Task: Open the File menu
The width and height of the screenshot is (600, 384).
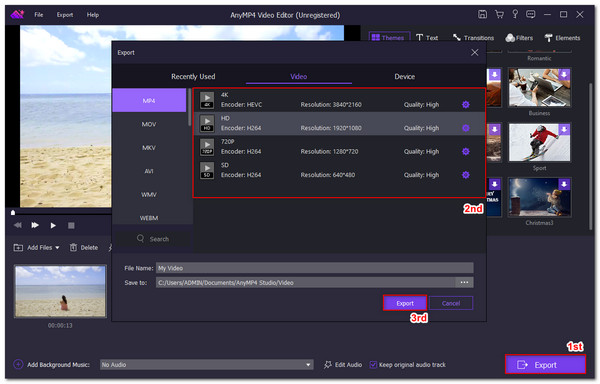Action: coord(39,15)
